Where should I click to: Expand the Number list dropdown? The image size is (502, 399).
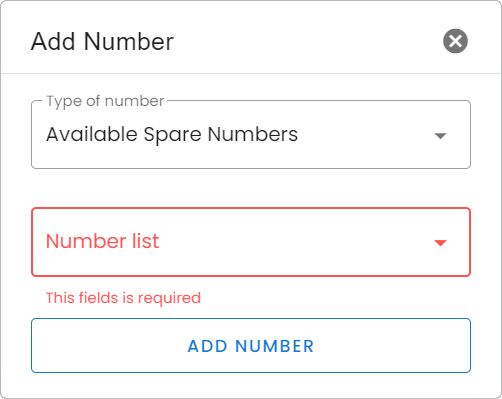251,242
